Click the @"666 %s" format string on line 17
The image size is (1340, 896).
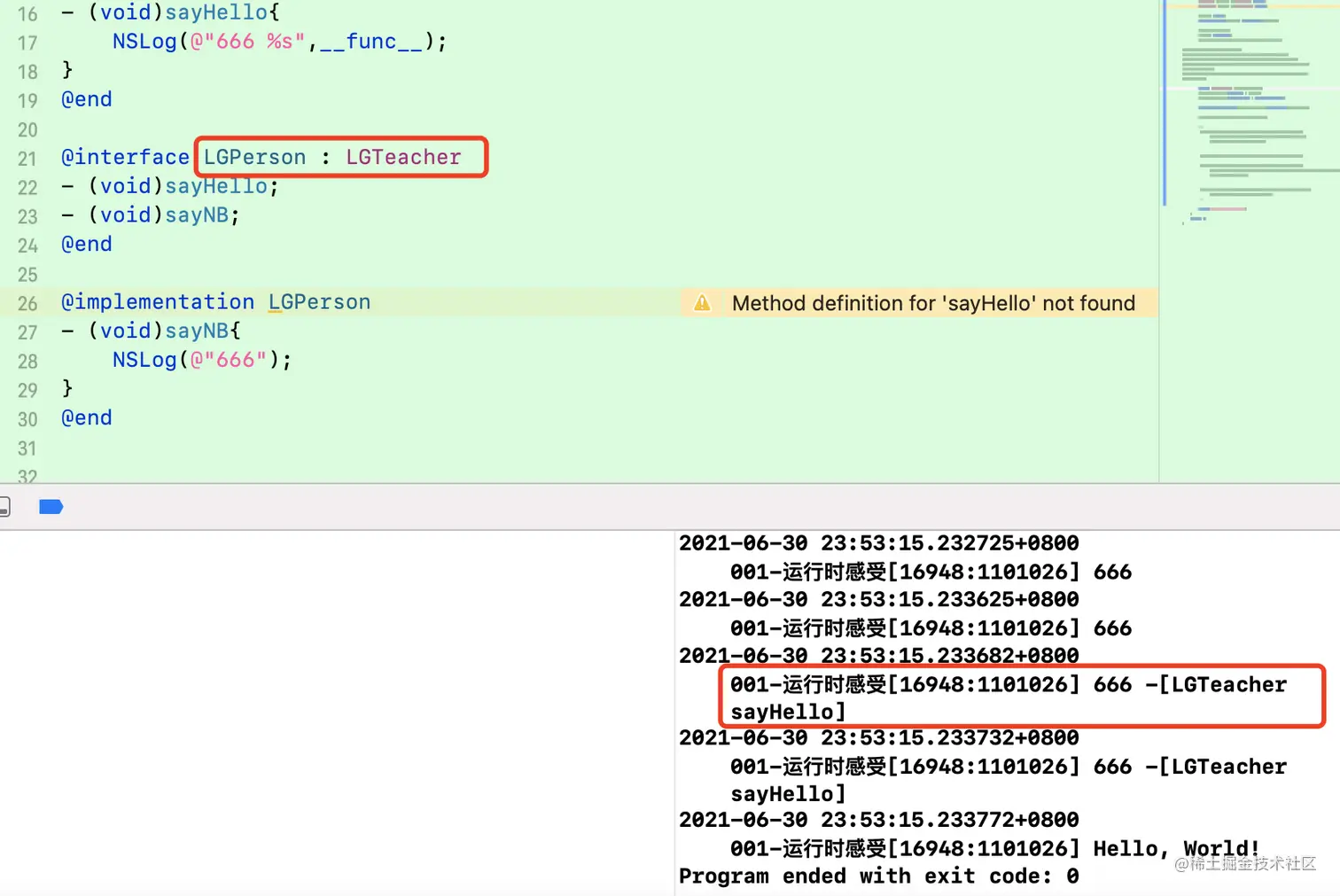tap(248, 42)
